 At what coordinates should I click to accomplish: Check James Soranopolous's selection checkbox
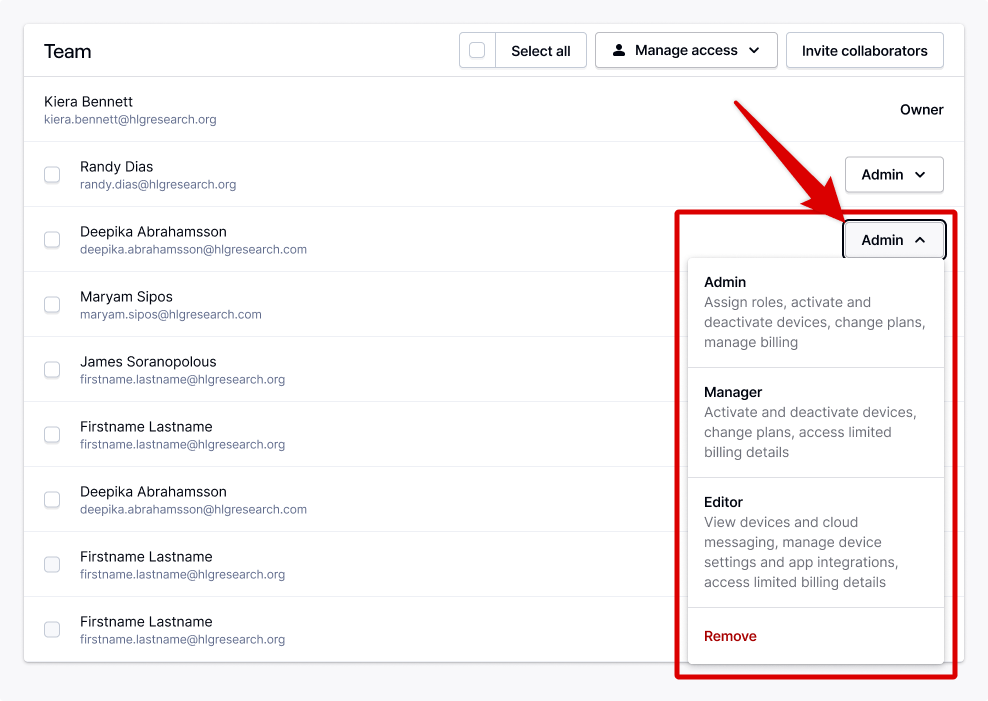[52, 369]
